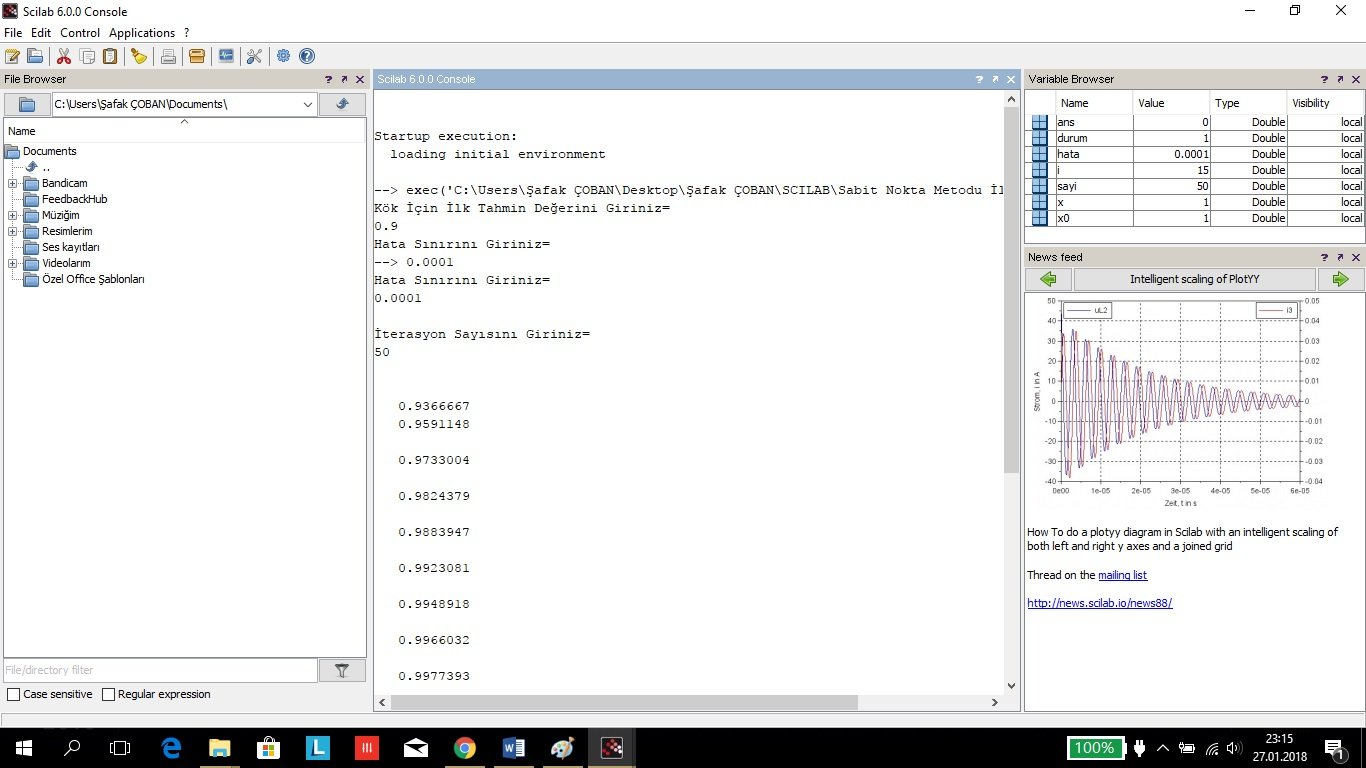Launch SciNotes editor from toolbar

click(12, 56)
